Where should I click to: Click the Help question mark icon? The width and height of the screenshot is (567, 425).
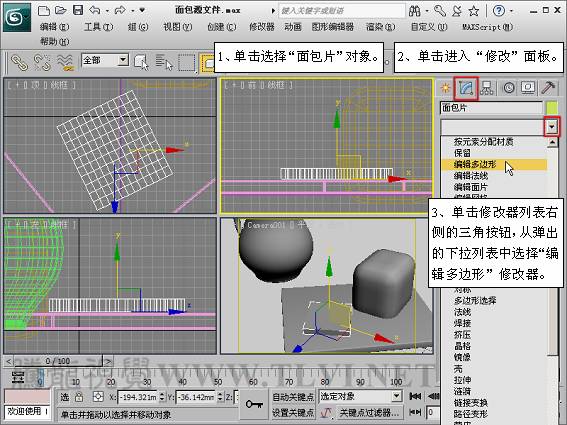click(499, 10)
